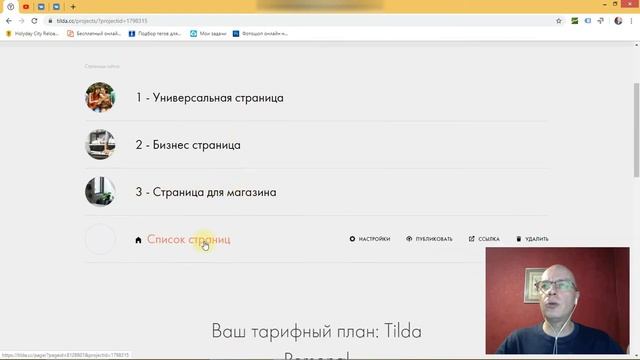
Task: Click the media/cast extension icon in toolbar
Action: click(600, 21)
